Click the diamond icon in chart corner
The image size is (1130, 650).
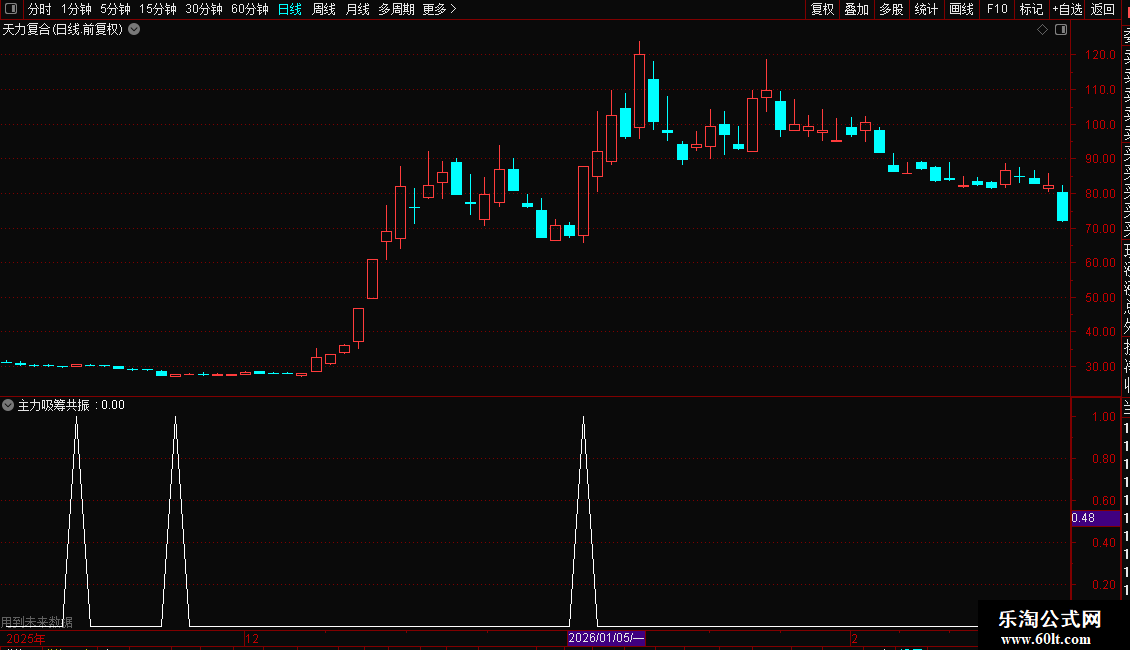[1042, 30]
